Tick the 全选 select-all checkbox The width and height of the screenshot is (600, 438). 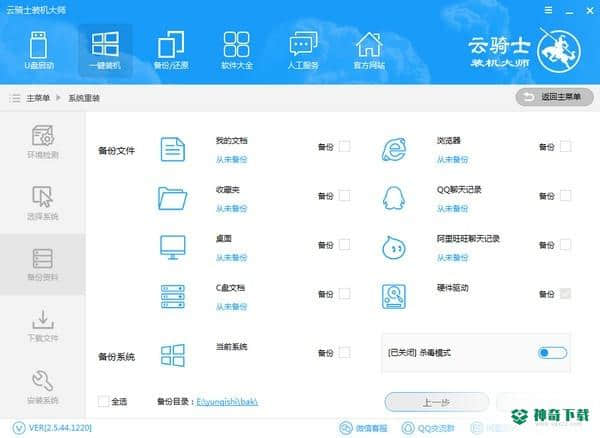[x=103, y=401]
